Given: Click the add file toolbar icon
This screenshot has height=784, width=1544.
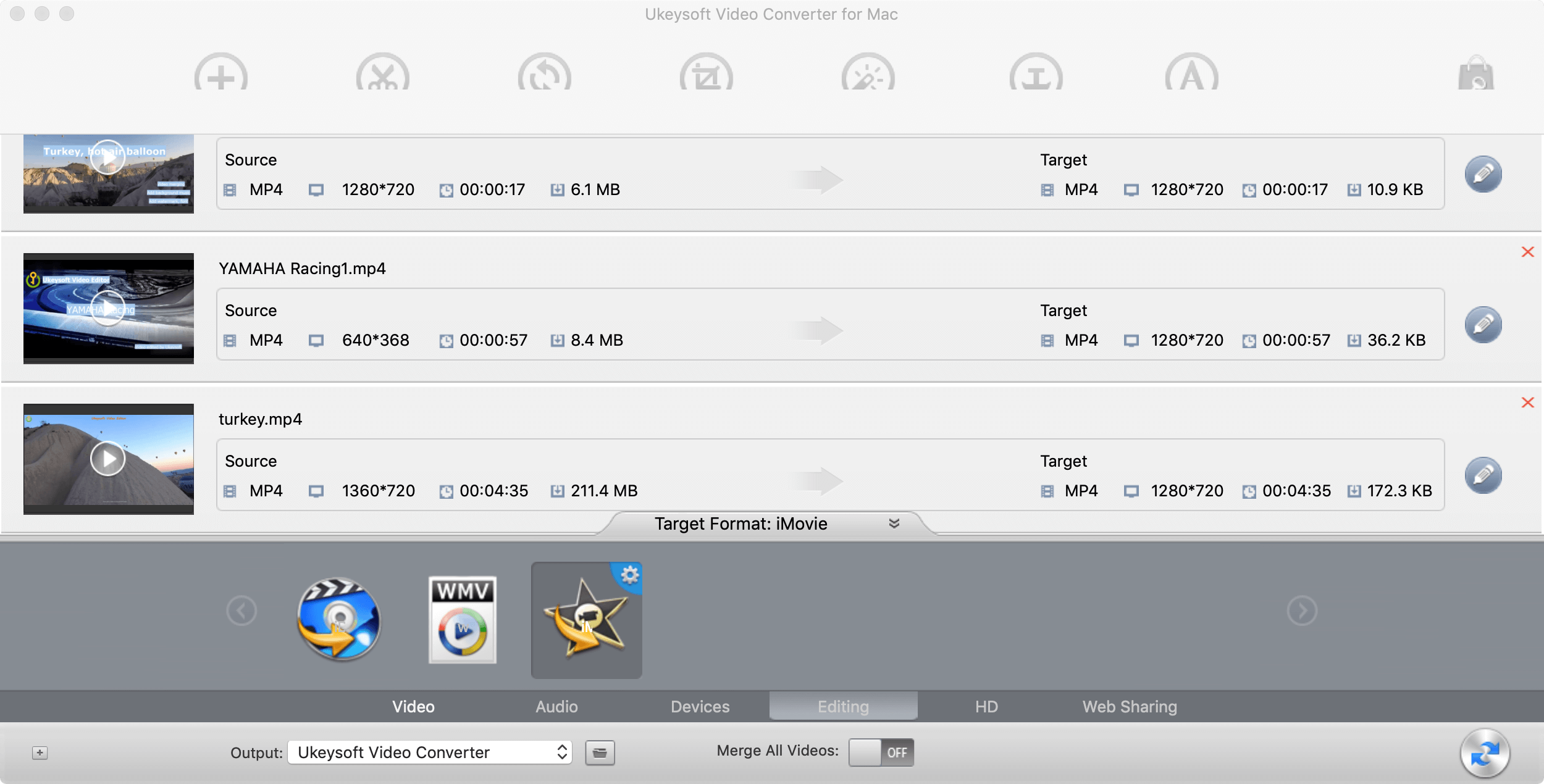Looking at the screenshot, I should point(220,75).
